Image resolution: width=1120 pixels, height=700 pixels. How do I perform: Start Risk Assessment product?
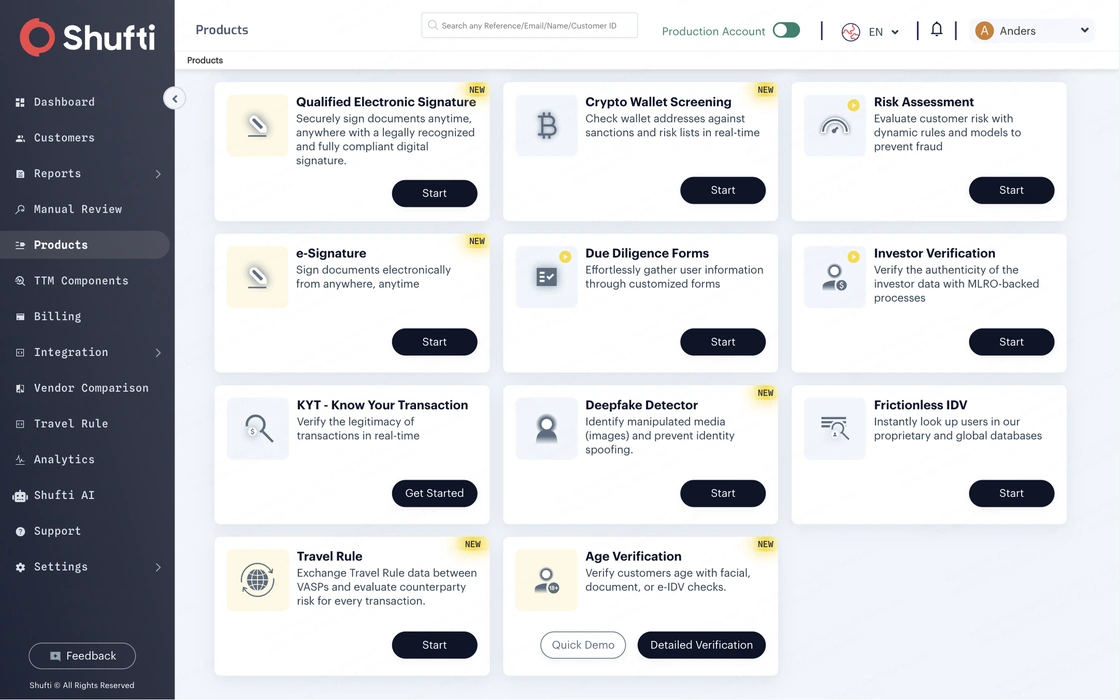point(1011,190)
